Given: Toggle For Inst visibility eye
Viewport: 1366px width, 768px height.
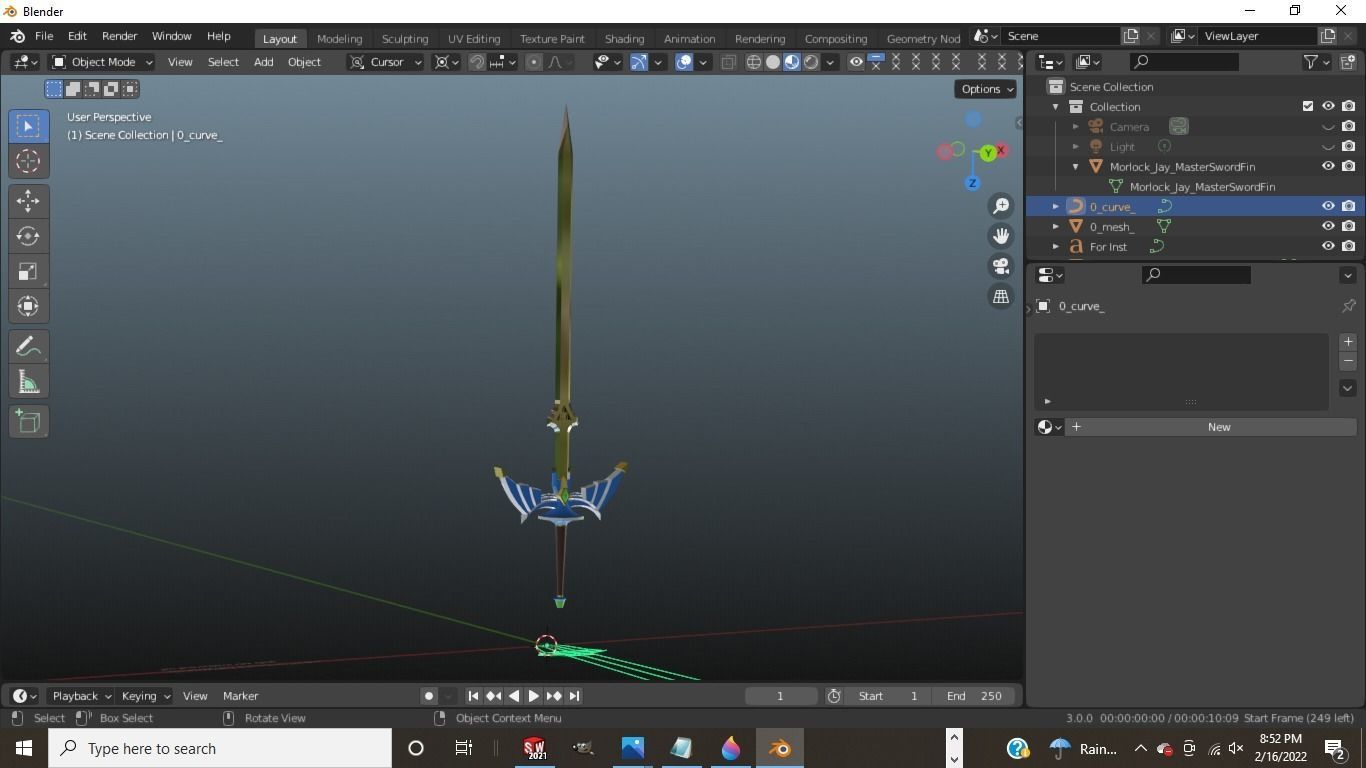Looking at the screenshot, I should point(1328,246).
